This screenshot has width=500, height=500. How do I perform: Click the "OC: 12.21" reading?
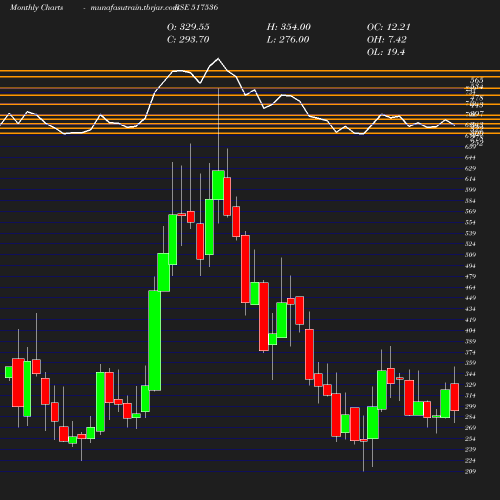click(389, 27)
